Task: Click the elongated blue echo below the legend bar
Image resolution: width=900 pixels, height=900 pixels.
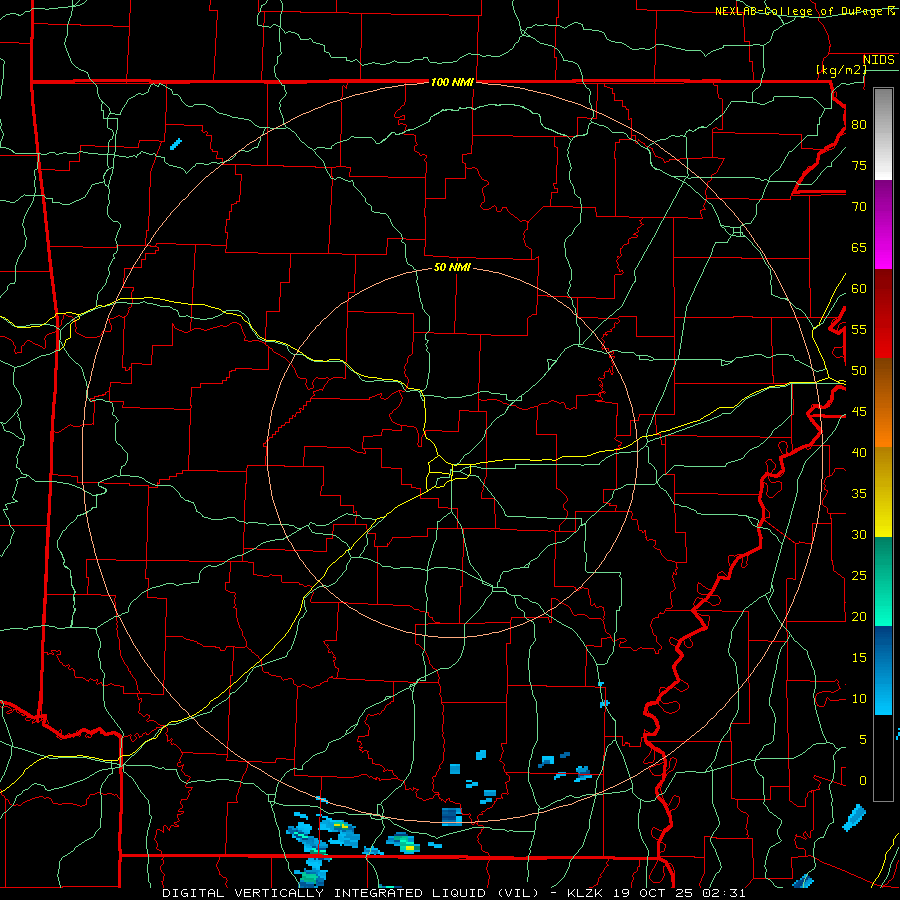Action: click(854, 817)
